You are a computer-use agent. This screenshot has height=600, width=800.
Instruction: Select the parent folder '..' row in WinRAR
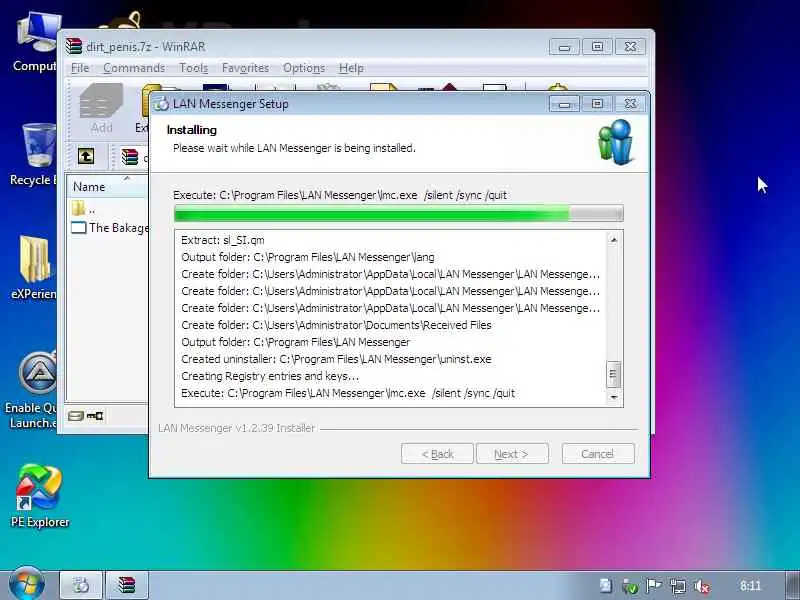point(108,209)
